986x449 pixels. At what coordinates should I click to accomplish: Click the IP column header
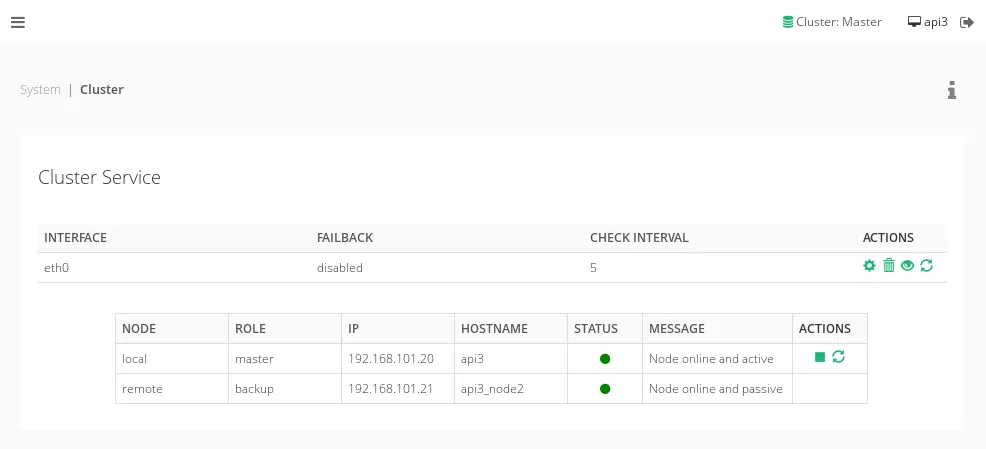tap(353, 328)
